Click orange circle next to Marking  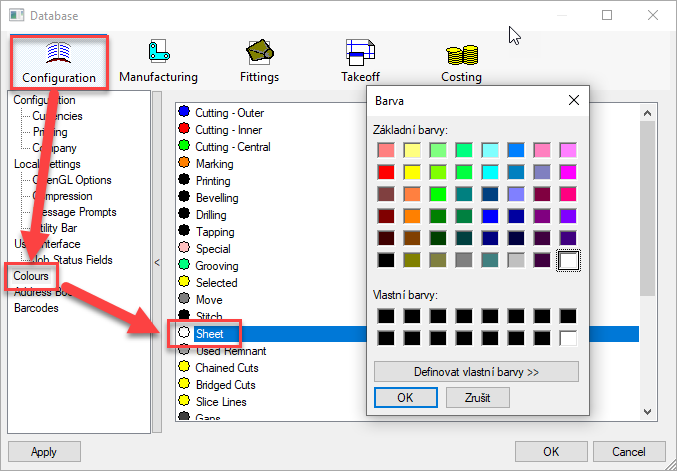183,163
